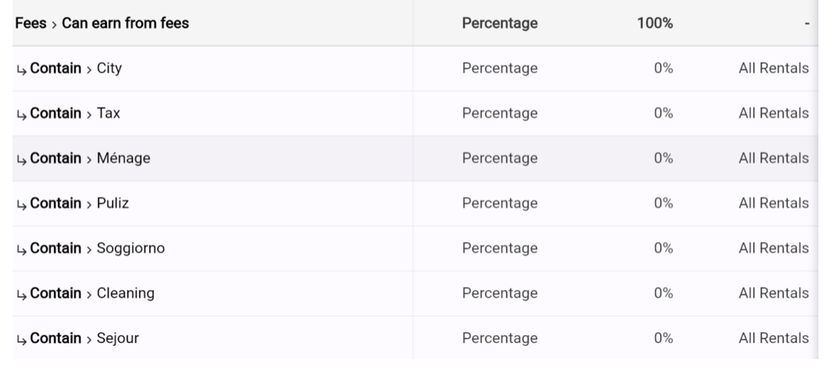Click the indent arrow icon on Ménage row

(21, 159)
